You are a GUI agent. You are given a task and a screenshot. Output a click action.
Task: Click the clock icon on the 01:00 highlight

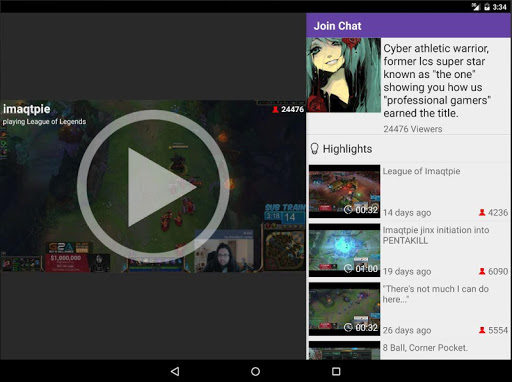(348, 269)
